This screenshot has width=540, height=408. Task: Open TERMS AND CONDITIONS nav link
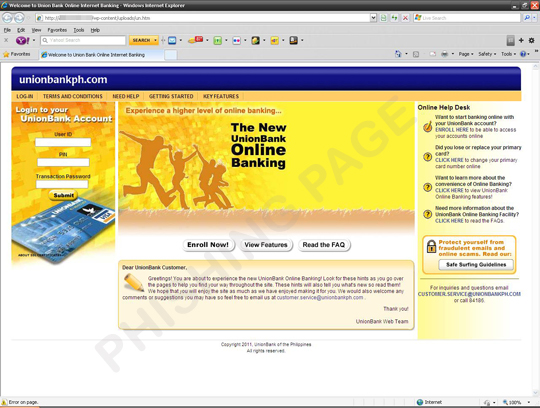click(x=73, y=96)
